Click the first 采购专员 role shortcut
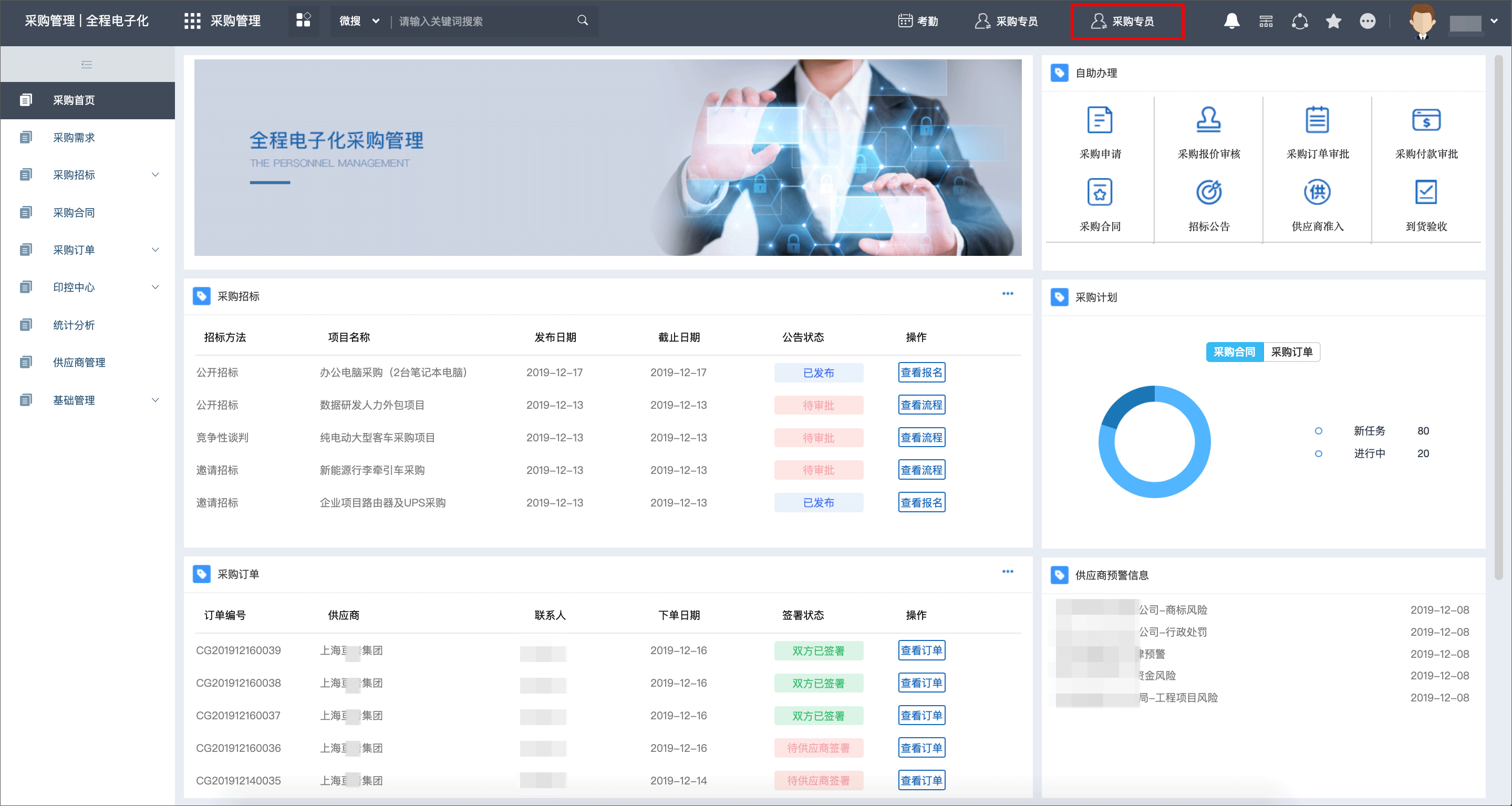1512x806 pixels. 1007,21
